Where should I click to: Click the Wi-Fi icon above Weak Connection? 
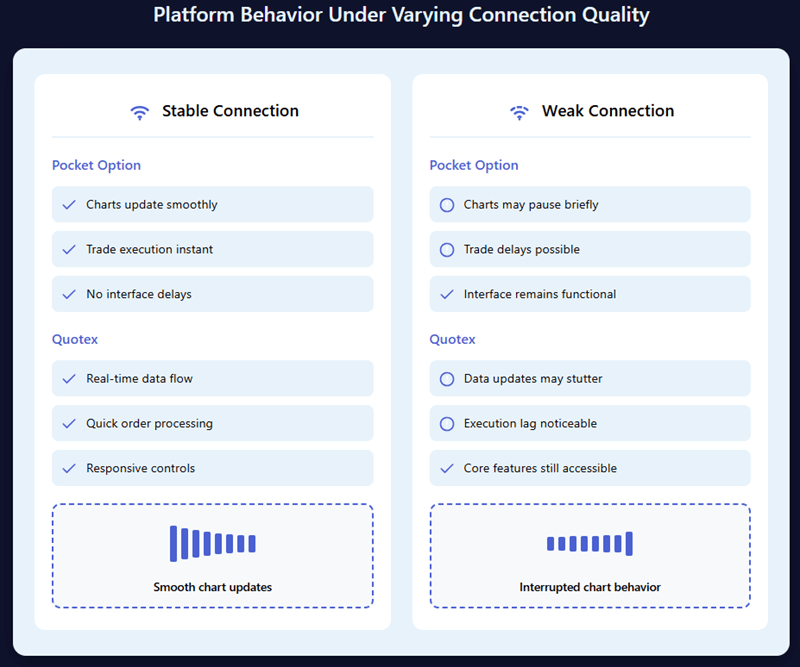[x=519, y=111]
